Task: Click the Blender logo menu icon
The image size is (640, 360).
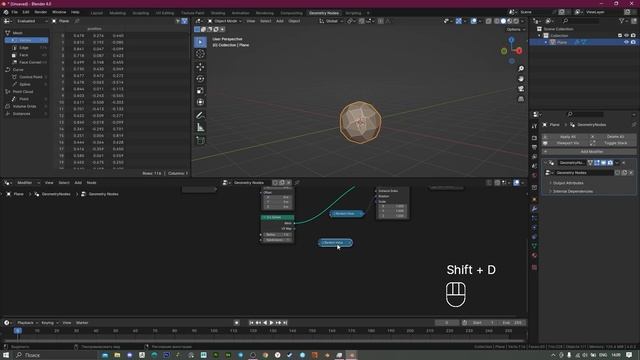Action: (x=6, y=12)
